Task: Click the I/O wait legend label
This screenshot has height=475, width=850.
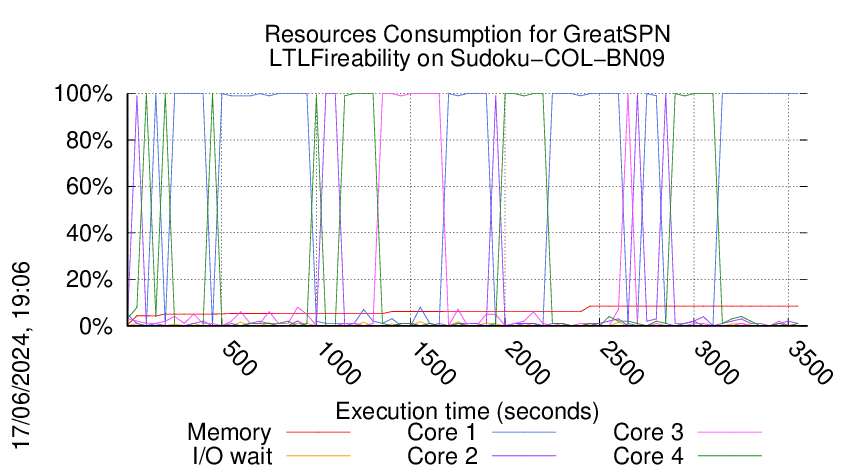Action: pyautogui.click(x=232, y=456)
